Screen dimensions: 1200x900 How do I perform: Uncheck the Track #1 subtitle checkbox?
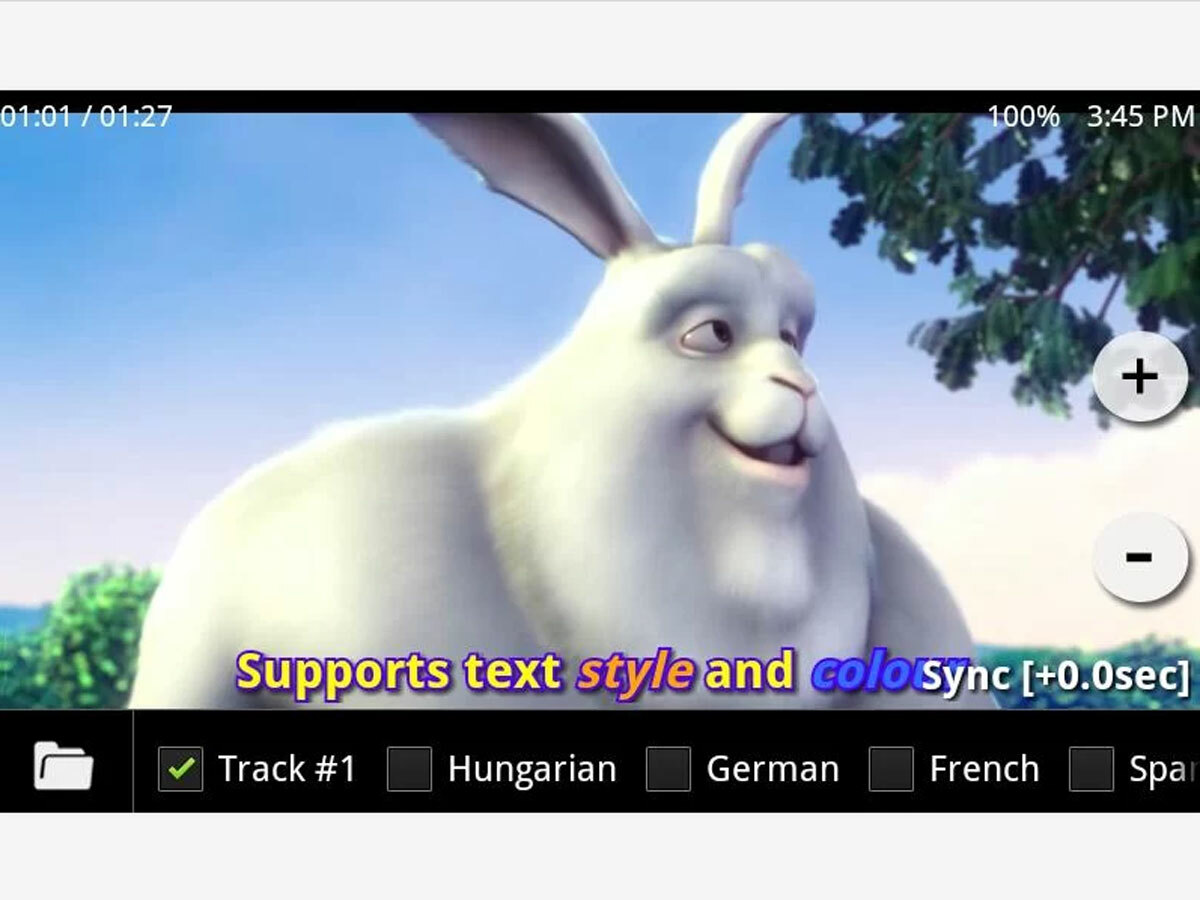click(x=180, y=768)
